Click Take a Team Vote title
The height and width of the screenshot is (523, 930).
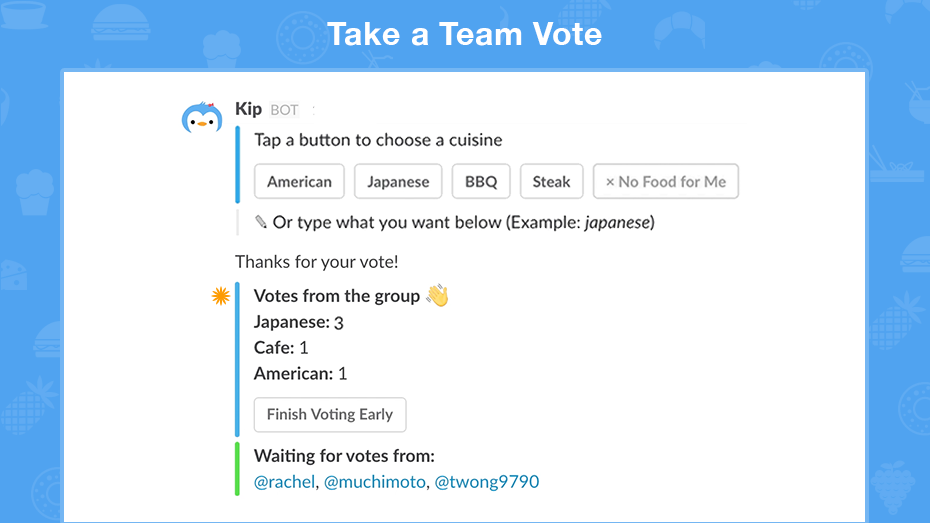pos(464,34)
